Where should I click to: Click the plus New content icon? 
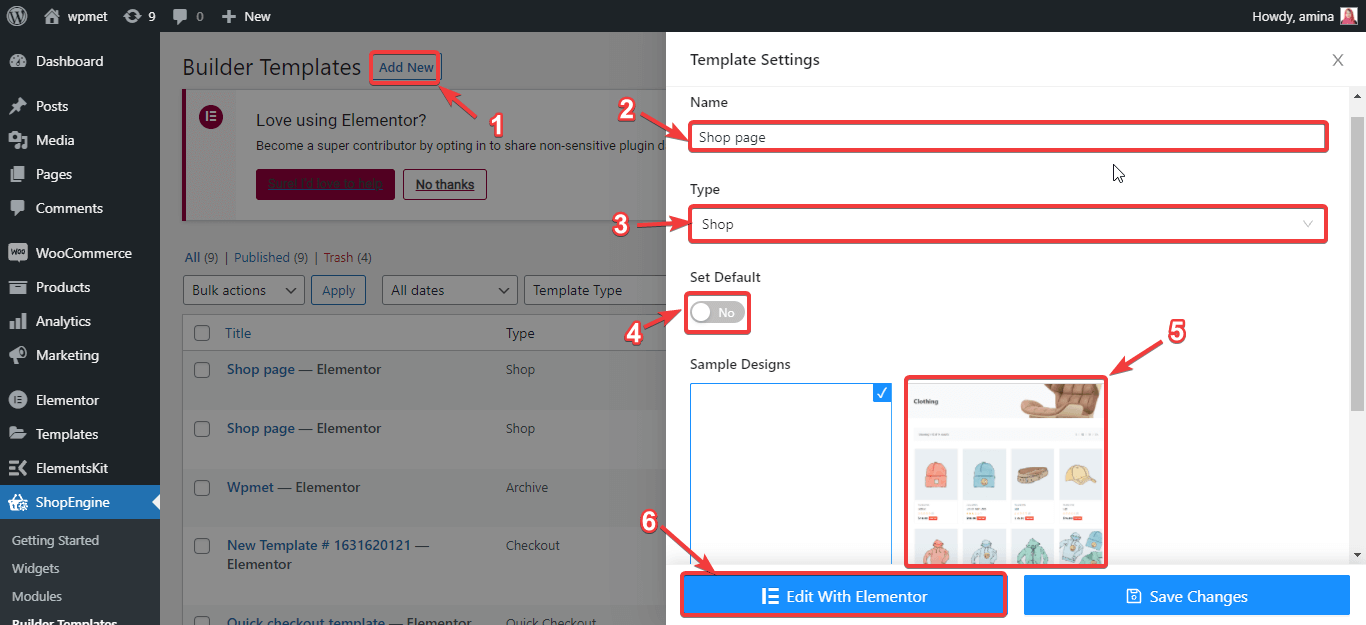229,16
